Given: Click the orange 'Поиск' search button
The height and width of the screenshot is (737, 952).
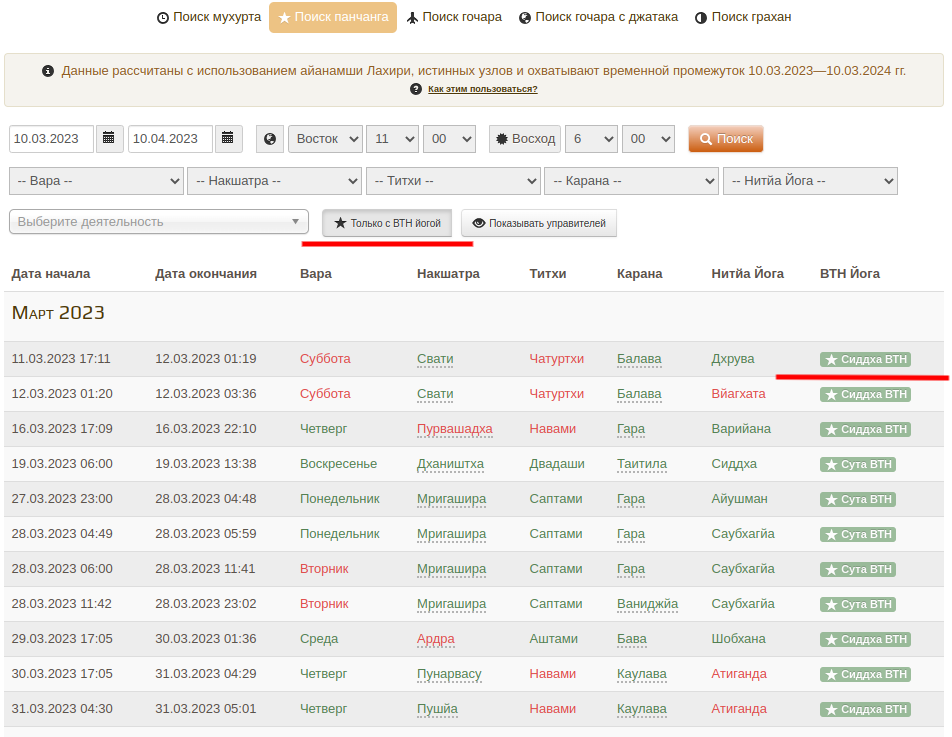Looking at the screenshot, I should (x=726, y=138).
